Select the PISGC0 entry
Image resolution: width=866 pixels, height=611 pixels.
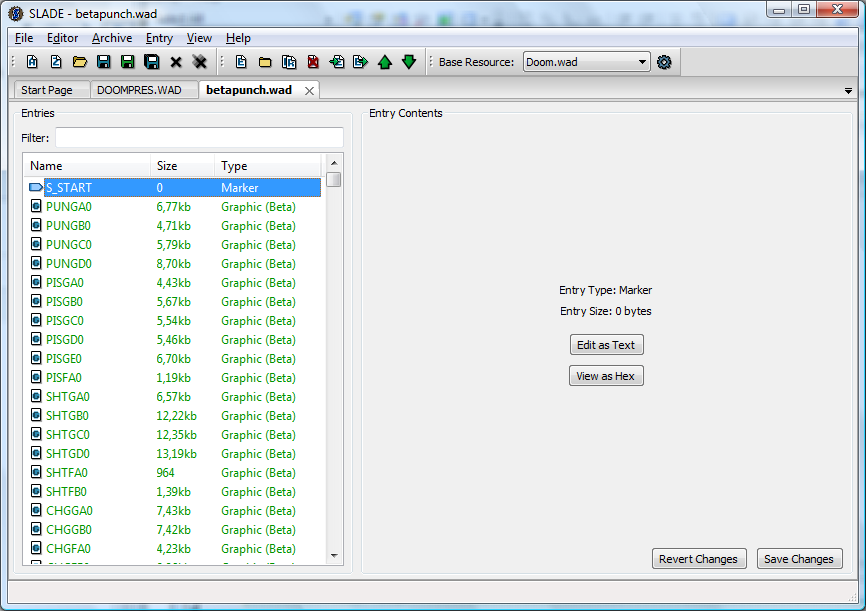click(172, 320)
